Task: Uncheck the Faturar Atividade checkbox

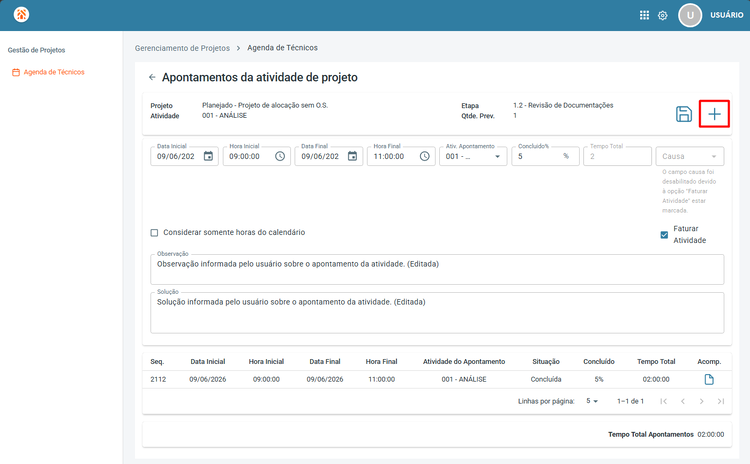Action: [664, 235]
